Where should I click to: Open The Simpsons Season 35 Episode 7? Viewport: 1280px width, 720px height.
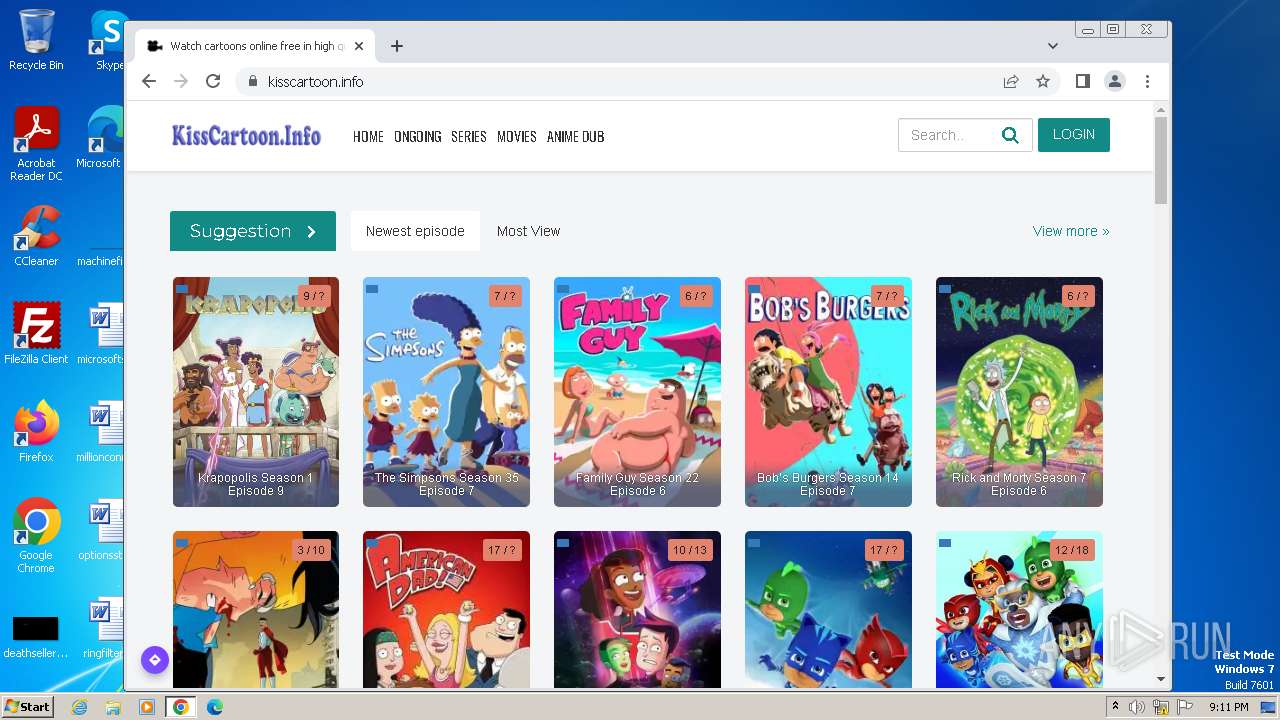(x=446, y=392)
